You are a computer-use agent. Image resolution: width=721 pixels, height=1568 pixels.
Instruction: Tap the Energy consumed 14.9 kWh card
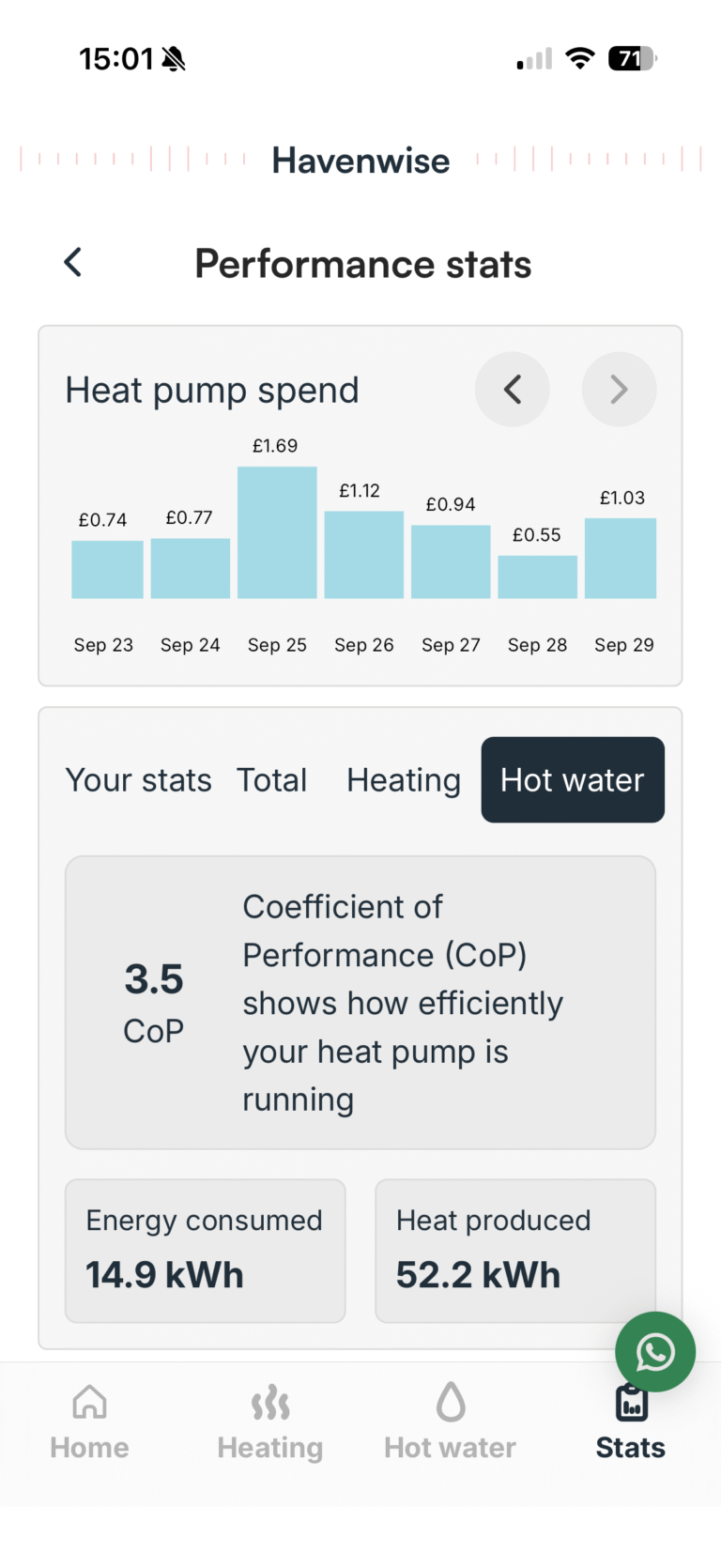point(205,1251)
